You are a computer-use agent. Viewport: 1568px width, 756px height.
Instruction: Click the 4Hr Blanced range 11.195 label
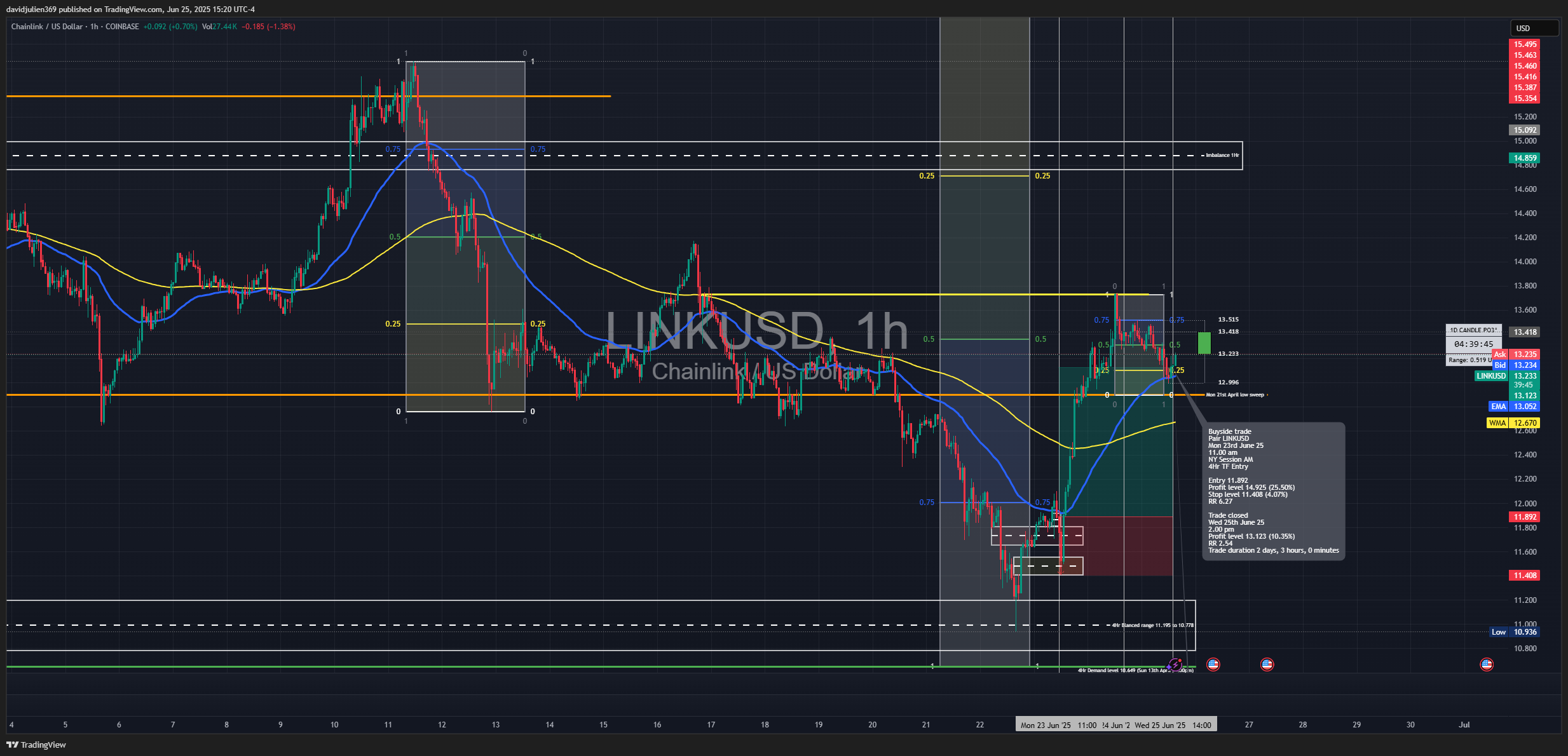(x=1152, y=626)
